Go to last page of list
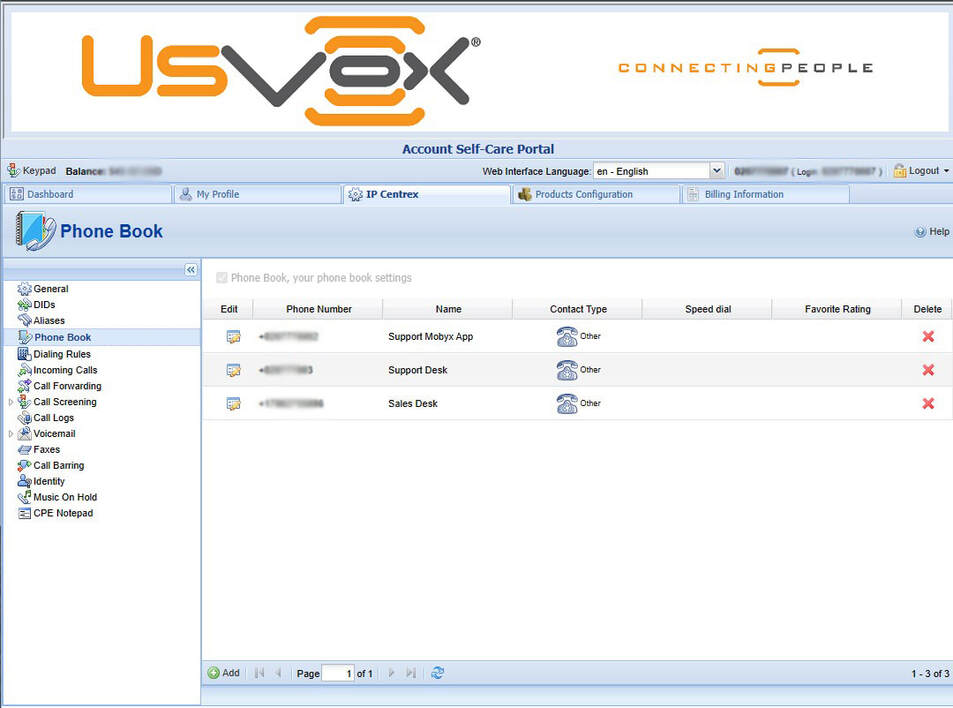 click(411, 673)
